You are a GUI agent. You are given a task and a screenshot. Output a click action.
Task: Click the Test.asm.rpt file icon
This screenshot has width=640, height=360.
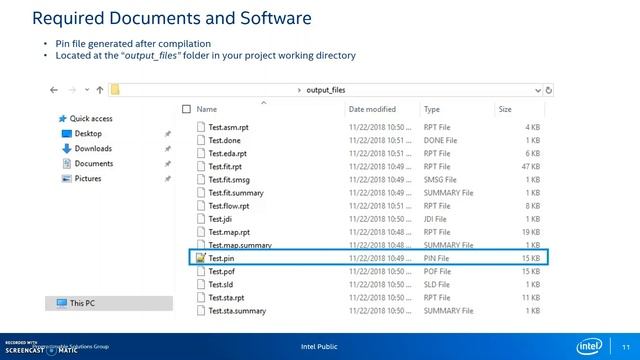[x=201, y=127]
